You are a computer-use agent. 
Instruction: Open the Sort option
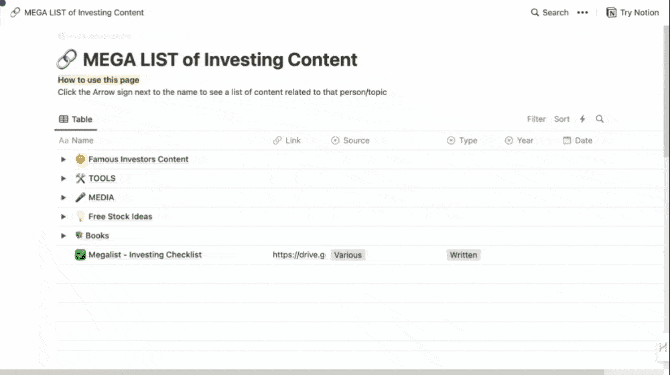click(561, 119)
